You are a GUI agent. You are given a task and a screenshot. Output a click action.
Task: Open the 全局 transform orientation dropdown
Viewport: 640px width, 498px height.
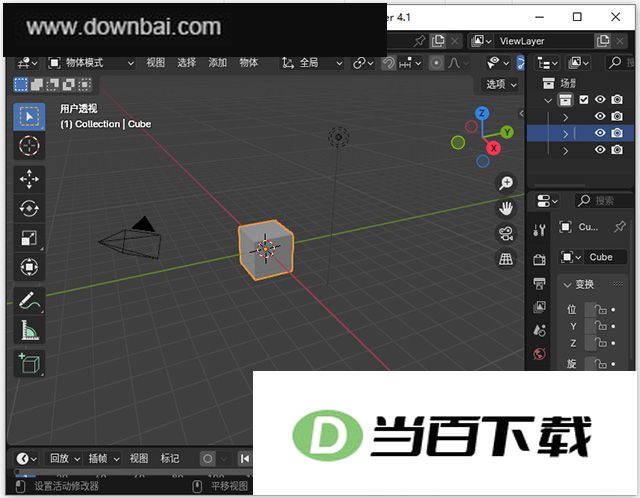312,63
